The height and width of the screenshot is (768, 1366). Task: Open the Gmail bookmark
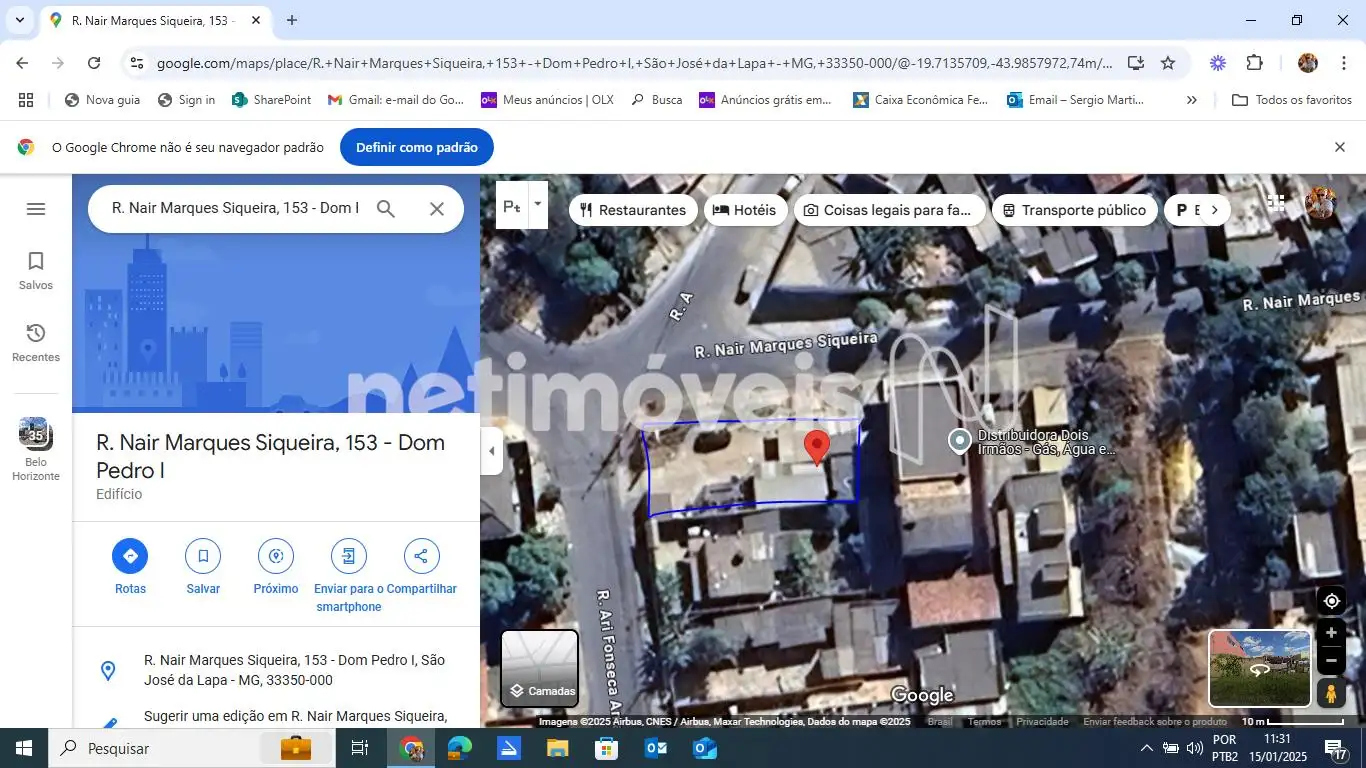396,100
